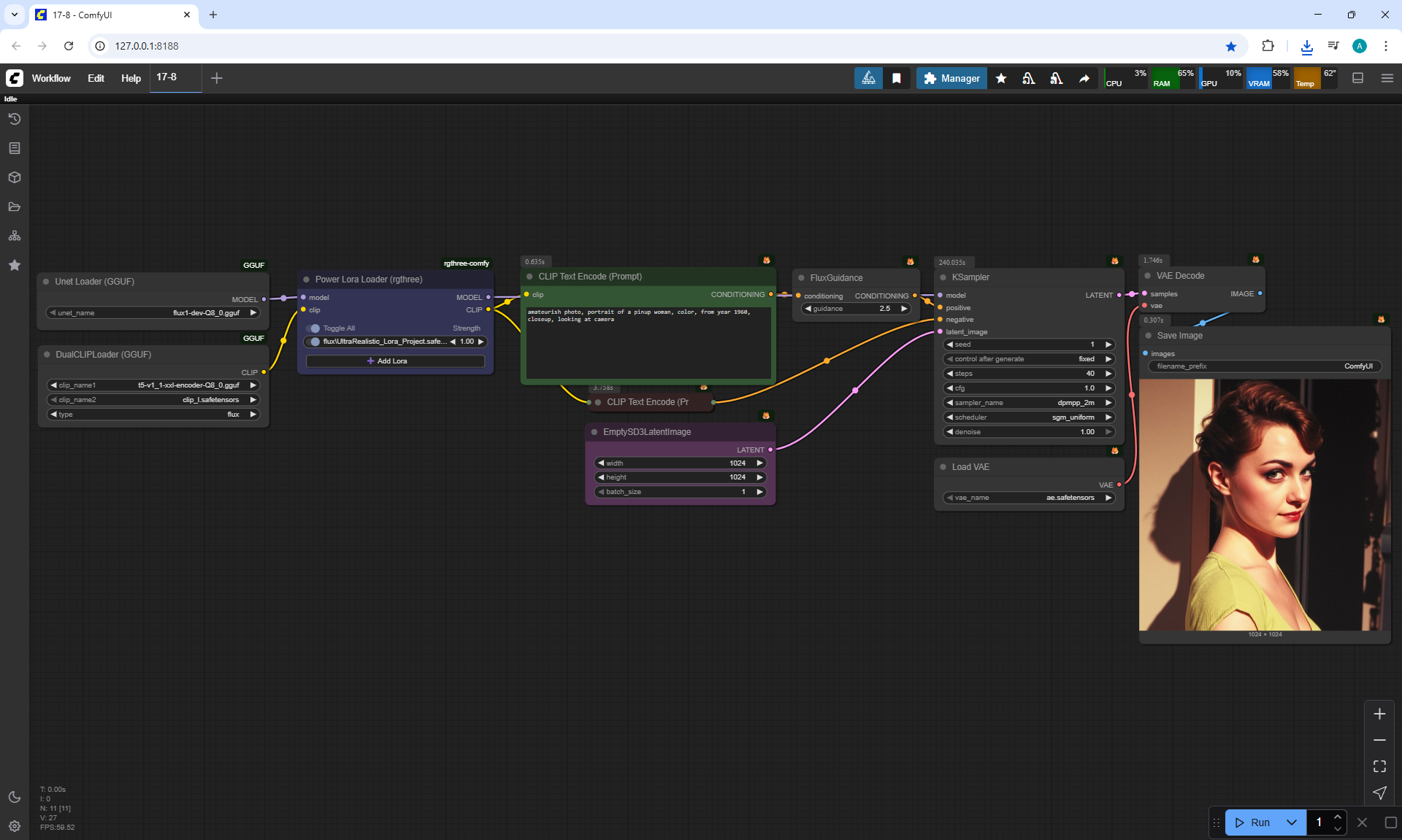Open the workflows folder sidebar icon
This screenshot has width=1402, height=840.
[x=15, y=207]
